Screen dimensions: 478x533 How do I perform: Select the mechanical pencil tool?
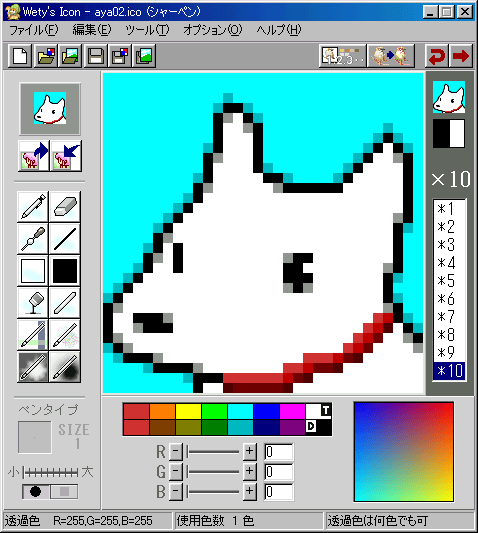coord(33,206)
